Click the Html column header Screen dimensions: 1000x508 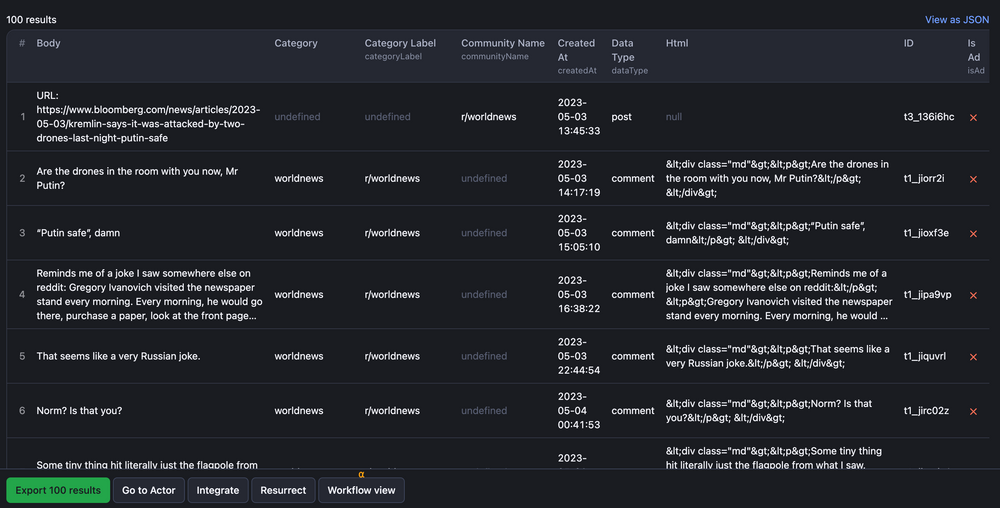[x=677, y=43]
